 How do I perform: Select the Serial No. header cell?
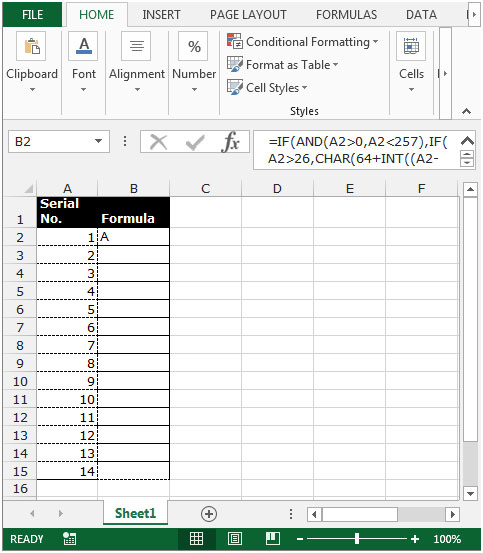point(67,212)
